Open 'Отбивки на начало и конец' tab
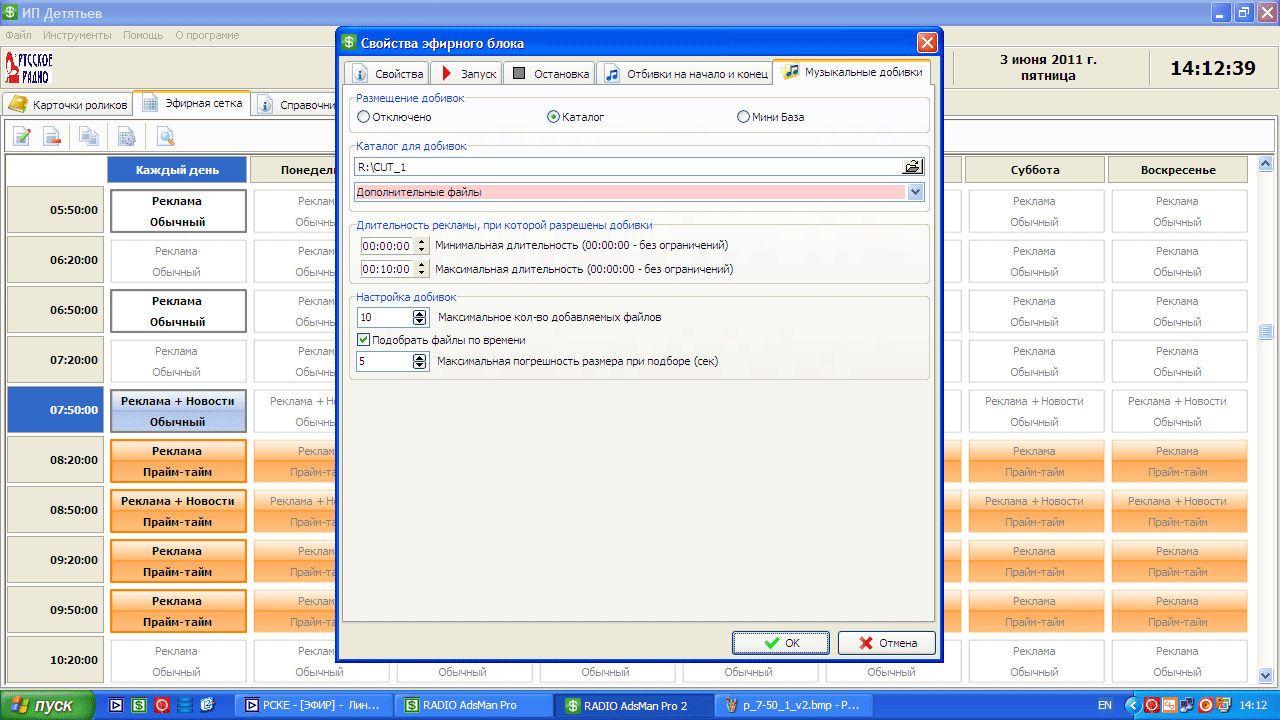This screenshot has height=720, width=1280. pyautogui.click(x=685, y=74)
